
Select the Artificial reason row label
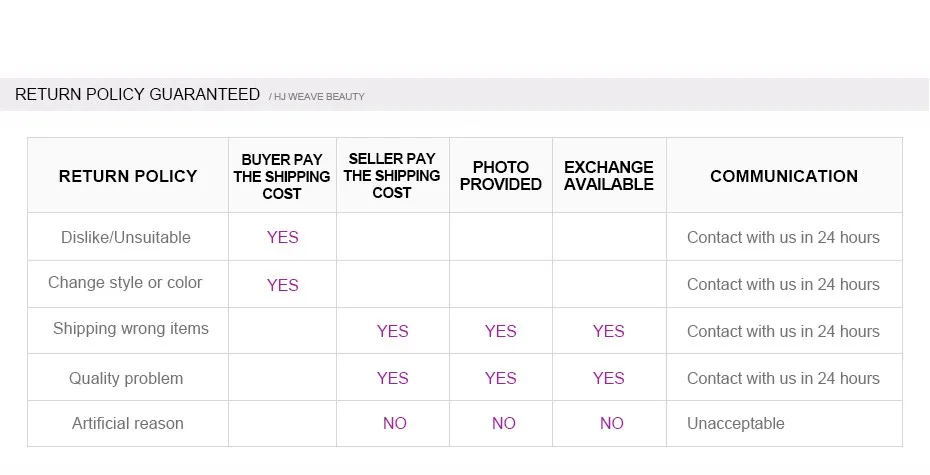click(128, 424)
